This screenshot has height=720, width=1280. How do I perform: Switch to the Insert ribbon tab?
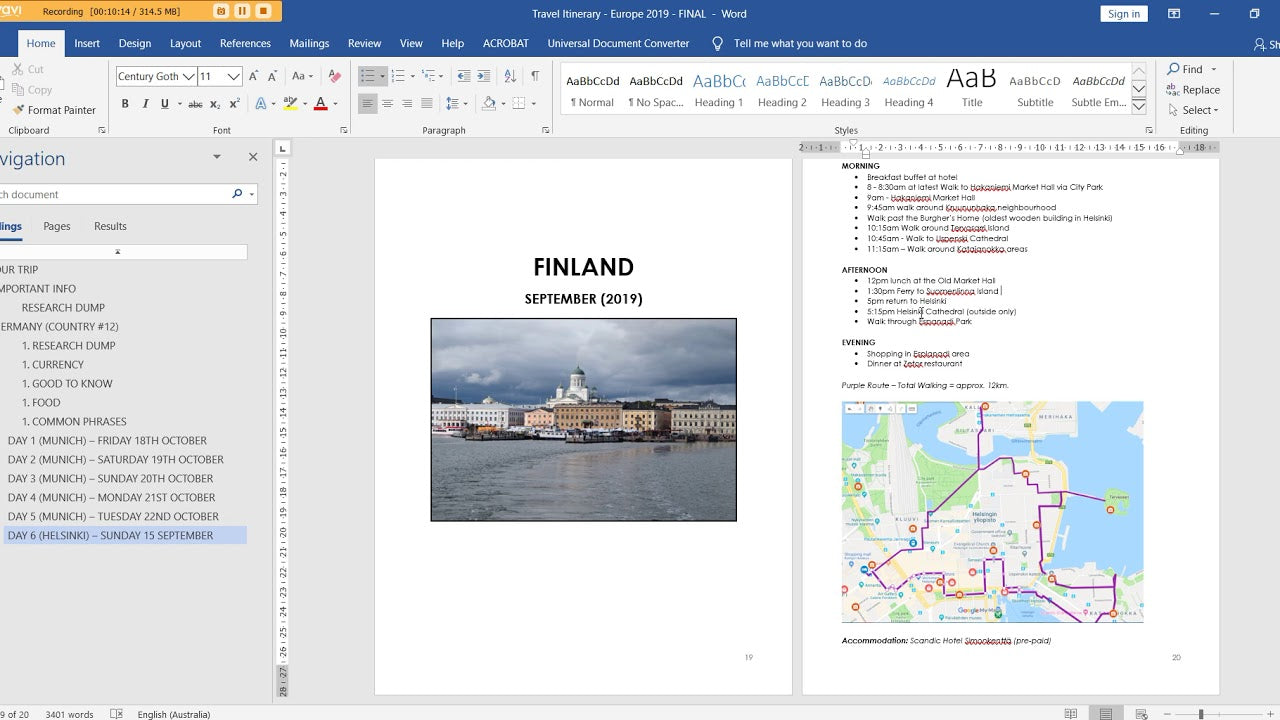[87, 43]
